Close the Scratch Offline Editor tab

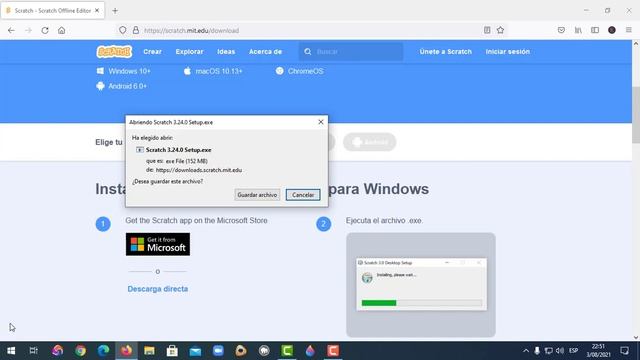97,11
